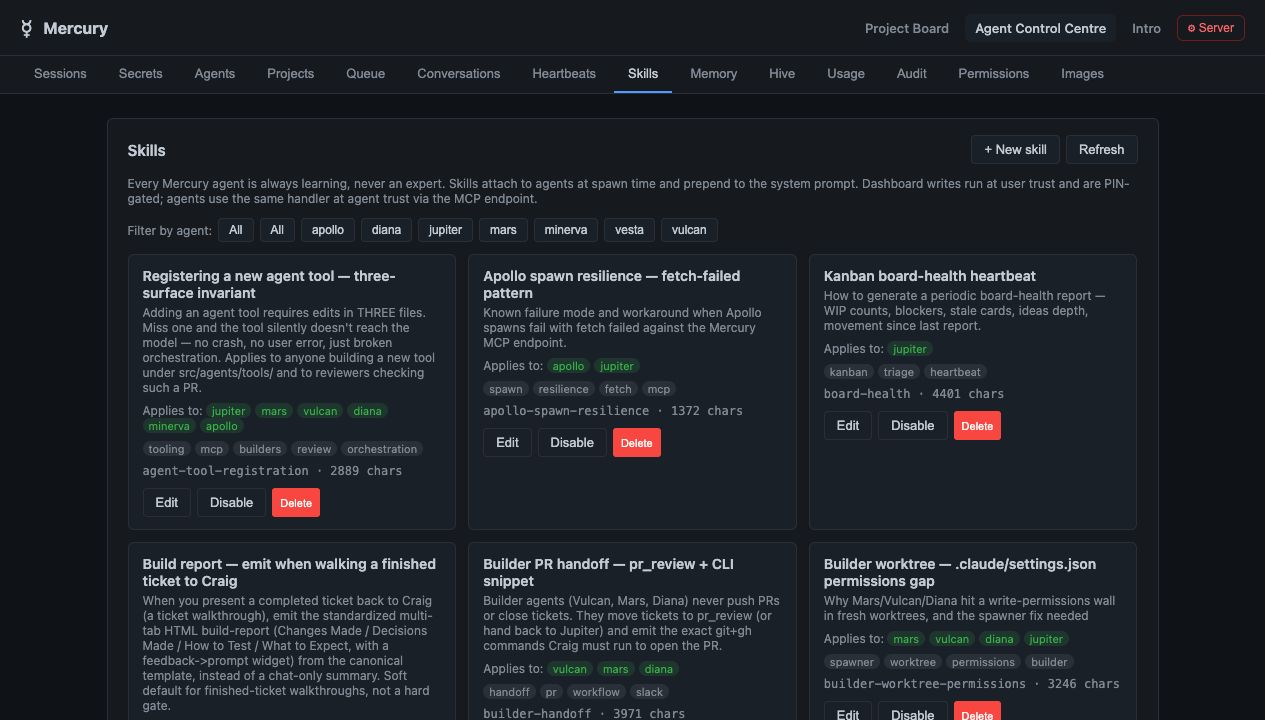The height and width of the screenshot is (720, 1265).
Task: Filter skills by agent diana
Action: click(386, 230)
